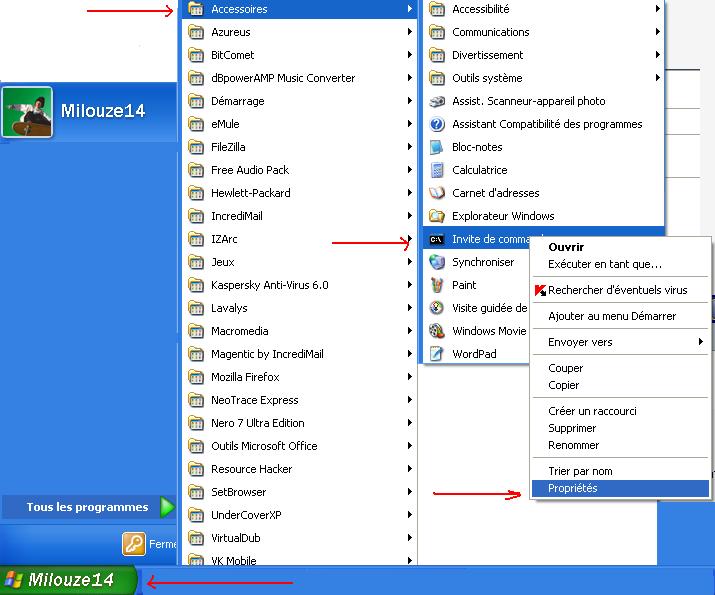Click the Explorateur Windows icon
Screen dimensions: 715x595
tap(436, 216)
